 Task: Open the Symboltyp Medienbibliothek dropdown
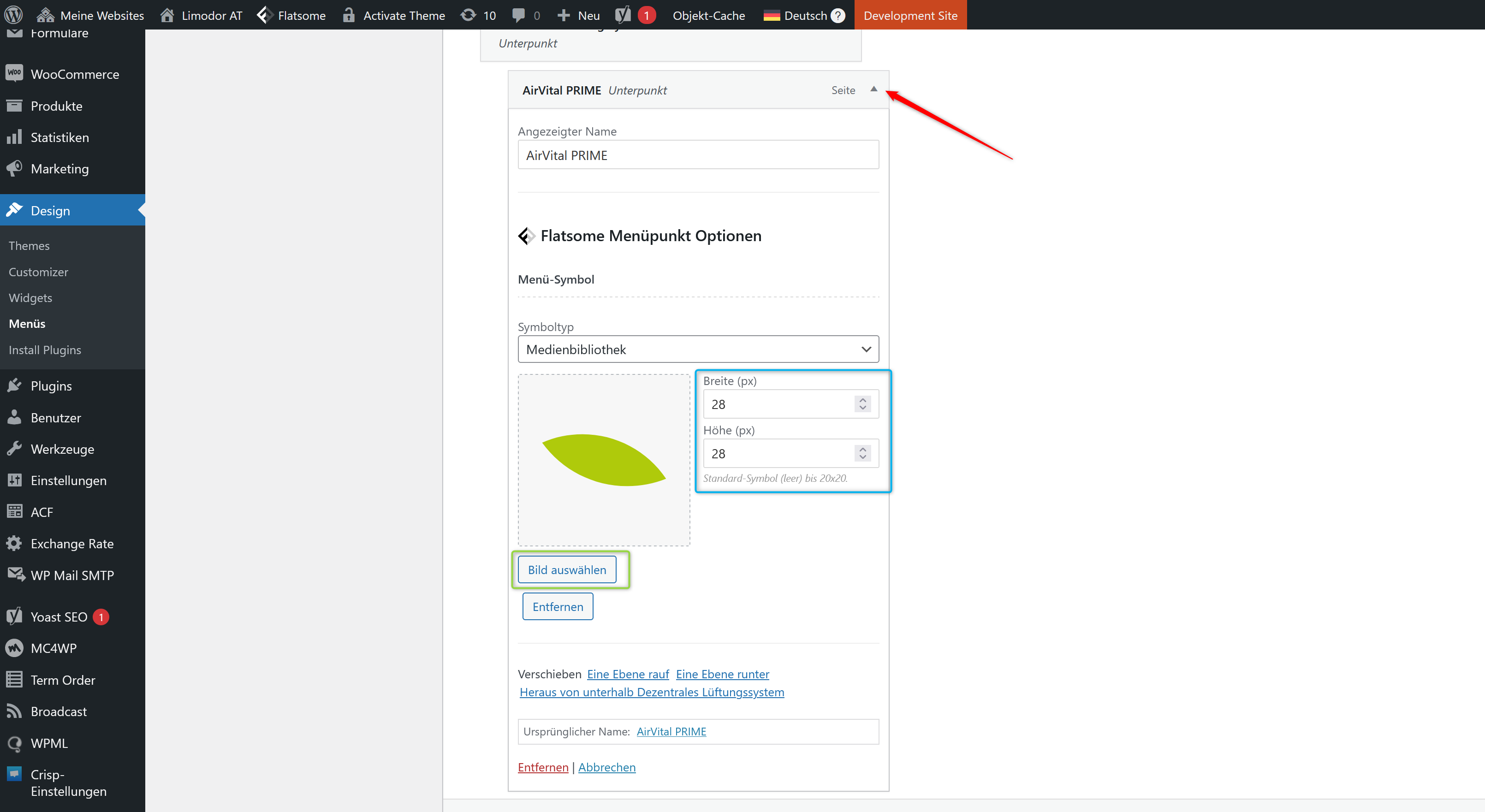click(698, 349)
